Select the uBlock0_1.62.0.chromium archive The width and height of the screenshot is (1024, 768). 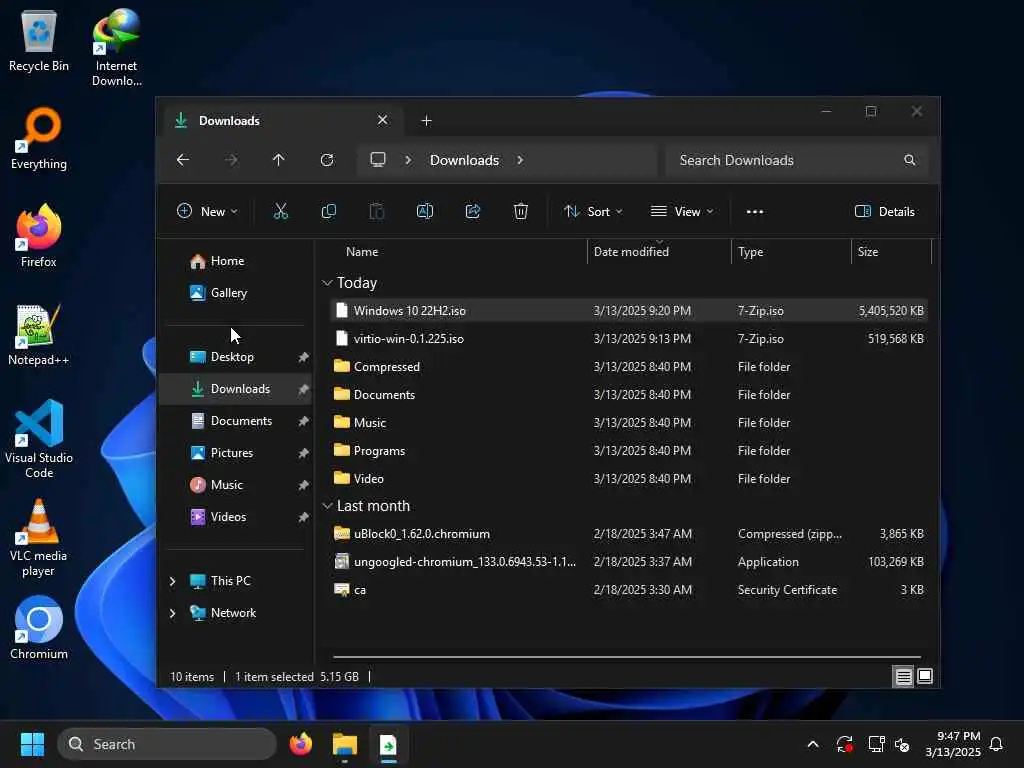pyautogui.click(x=628, y=534)
